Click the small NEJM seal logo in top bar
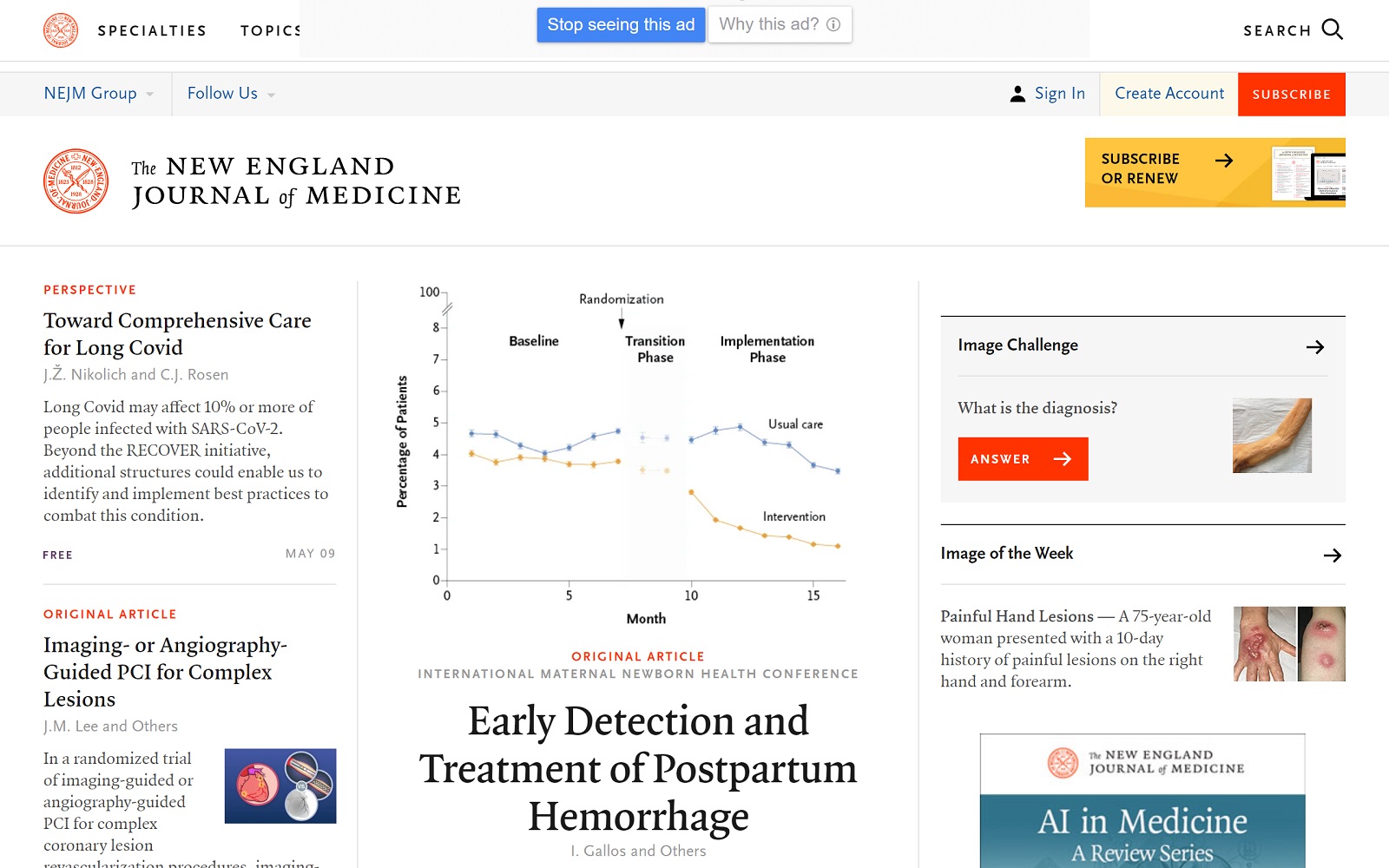Screen dimensions: 1389x868 [61, 30]
